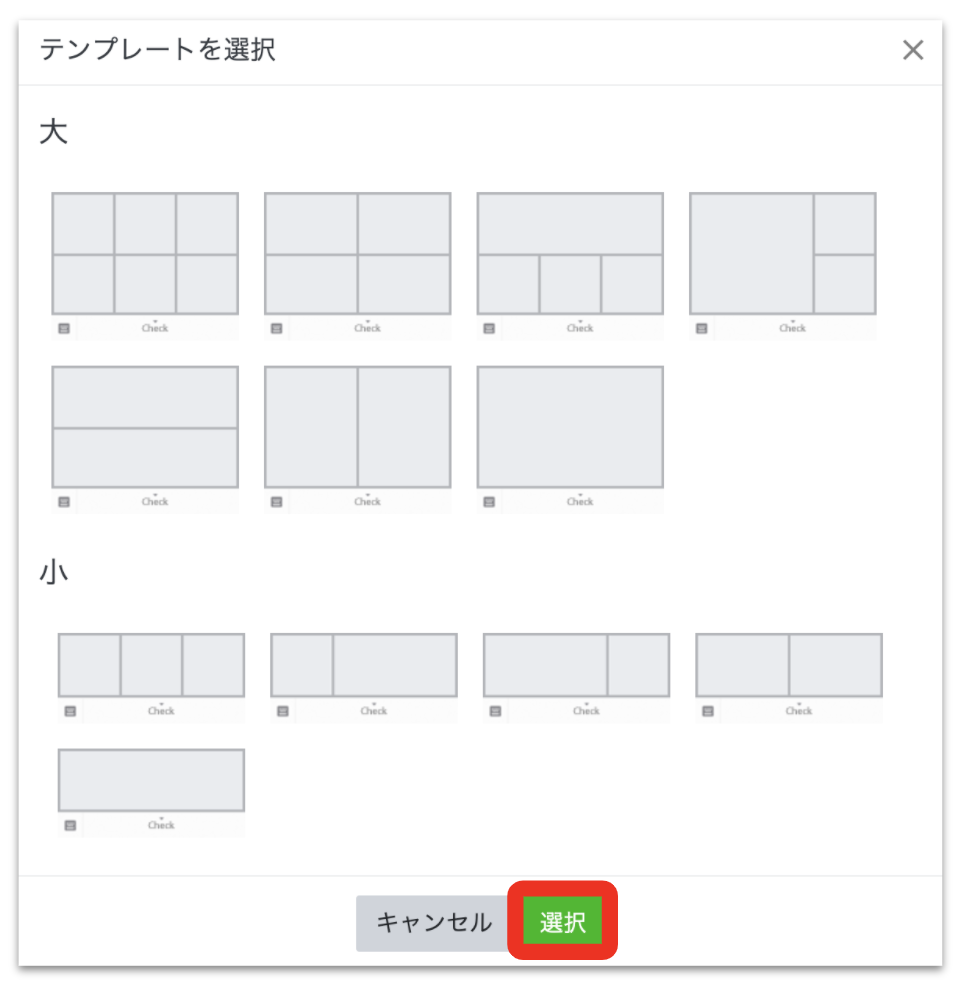Select the large template with one big left area and two right areas
This screenshot has height=994, width=968.
(x=783, y=254)
